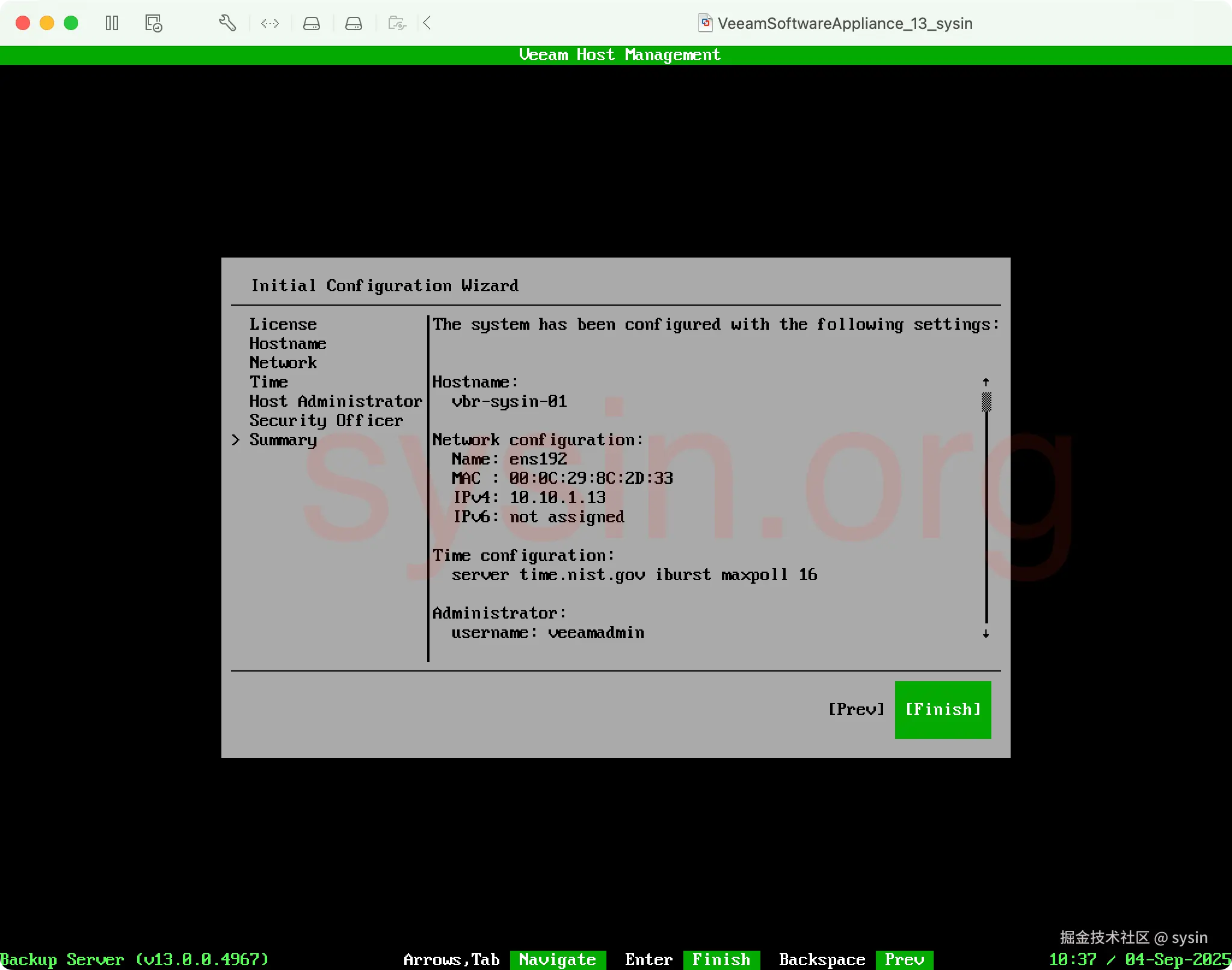
Task: Click the shared folders toolbar icon
Action: coord(397,23)
